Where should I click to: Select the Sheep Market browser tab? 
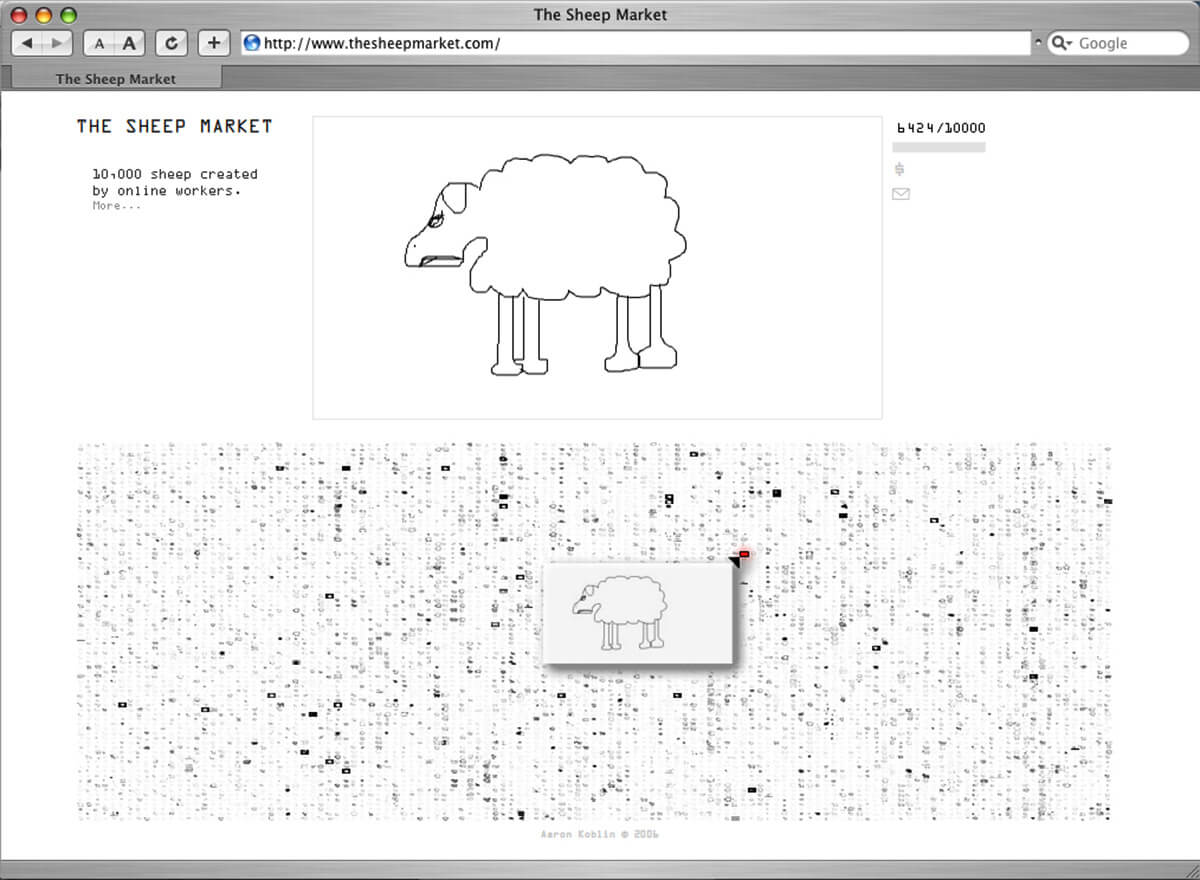[115, 78]
